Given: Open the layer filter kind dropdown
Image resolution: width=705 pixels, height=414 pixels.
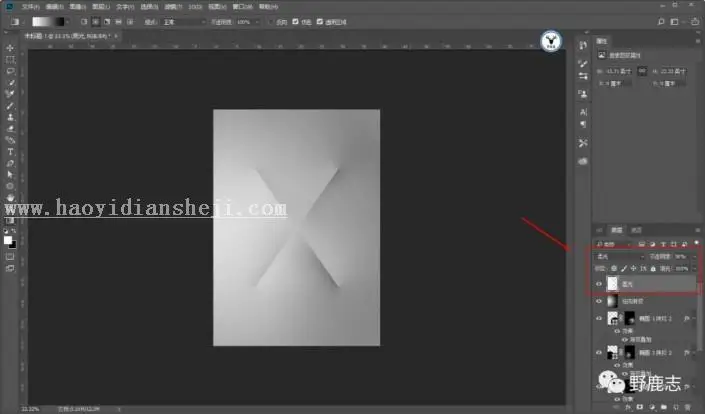Looking at the screenshot, I should (612, 244).
